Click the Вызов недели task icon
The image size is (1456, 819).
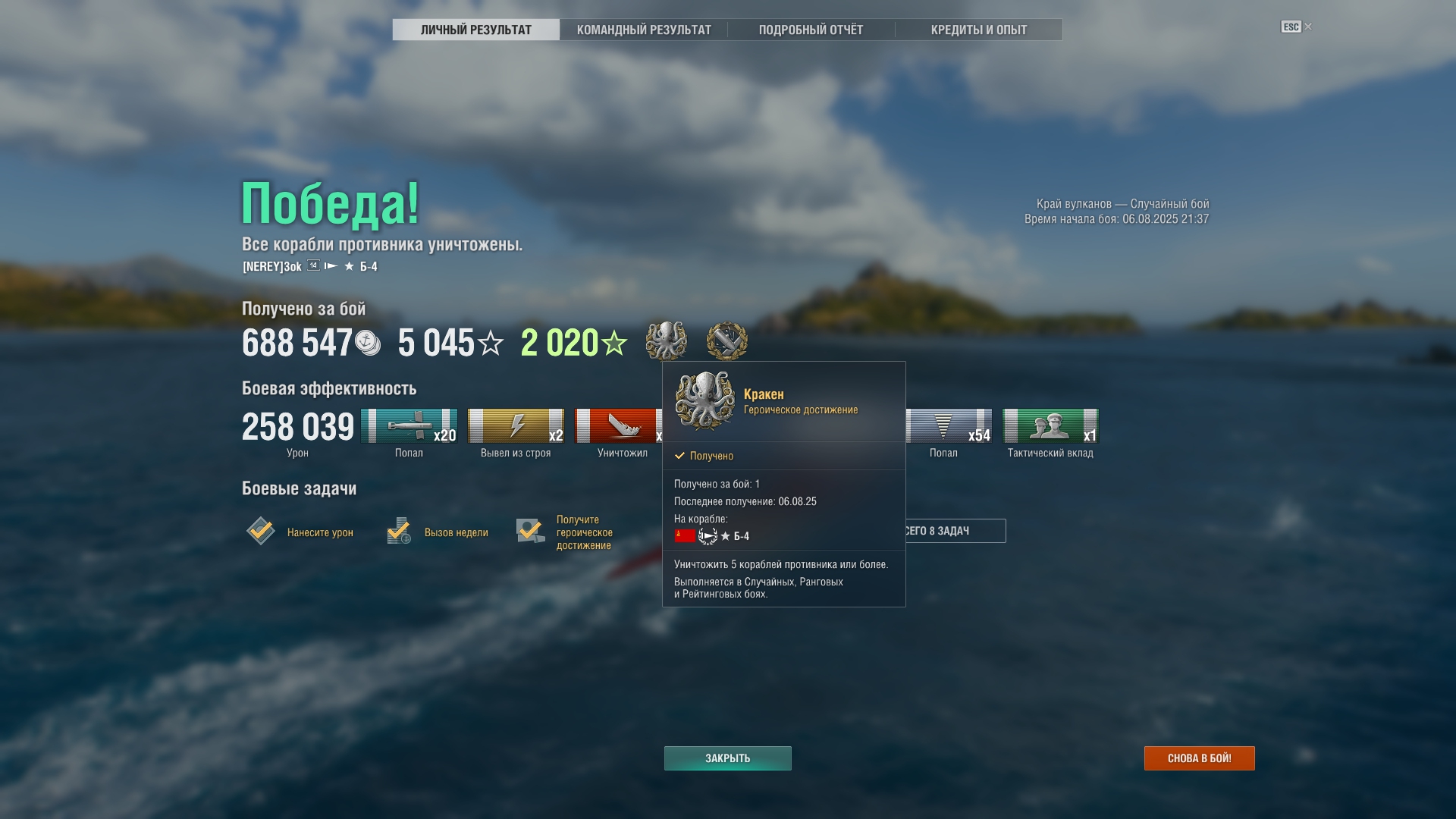[x=399, y=531]
